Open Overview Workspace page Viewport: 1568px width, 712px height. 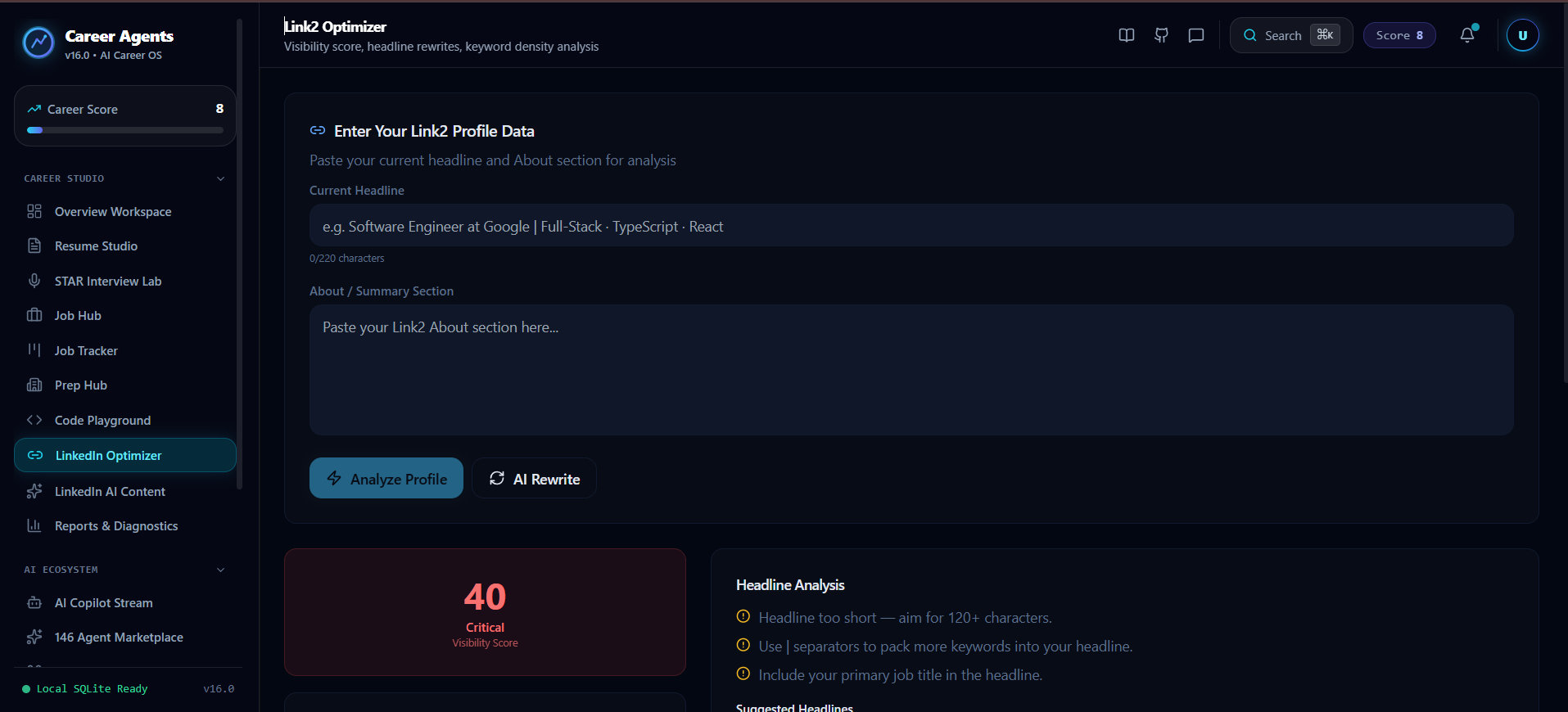click(x=125, y=211)
